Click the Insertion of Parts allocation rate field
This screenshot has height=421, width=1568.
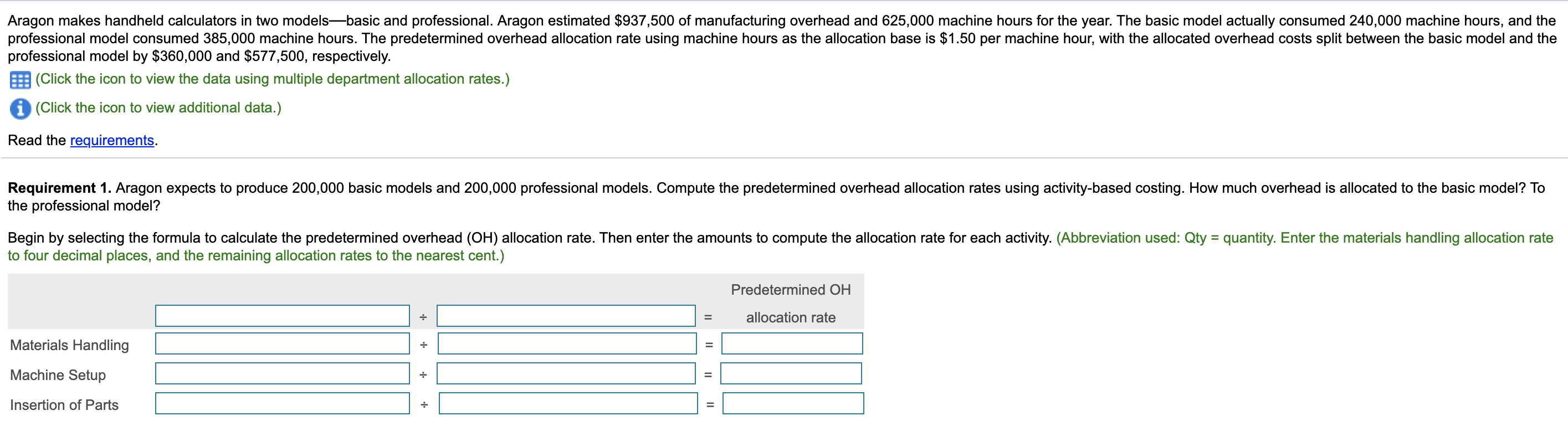pyautogui.click(x=793, y=403)
